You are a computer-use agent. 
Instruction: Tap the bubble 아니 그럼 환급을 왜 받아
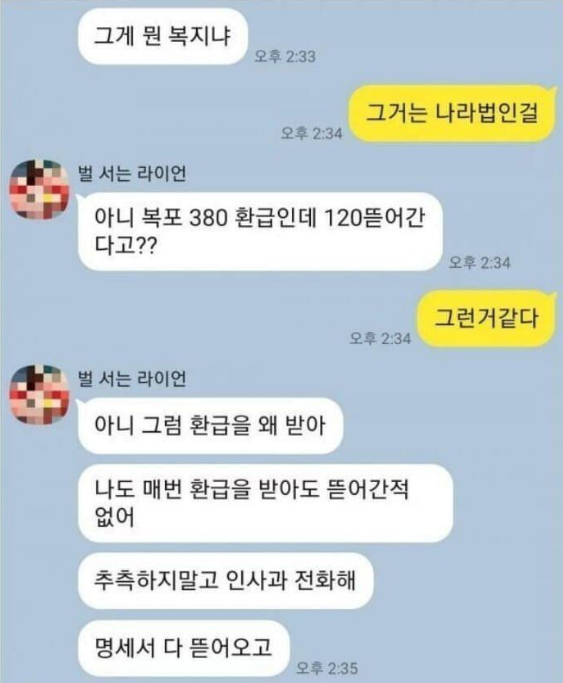(x=210, y=426)
